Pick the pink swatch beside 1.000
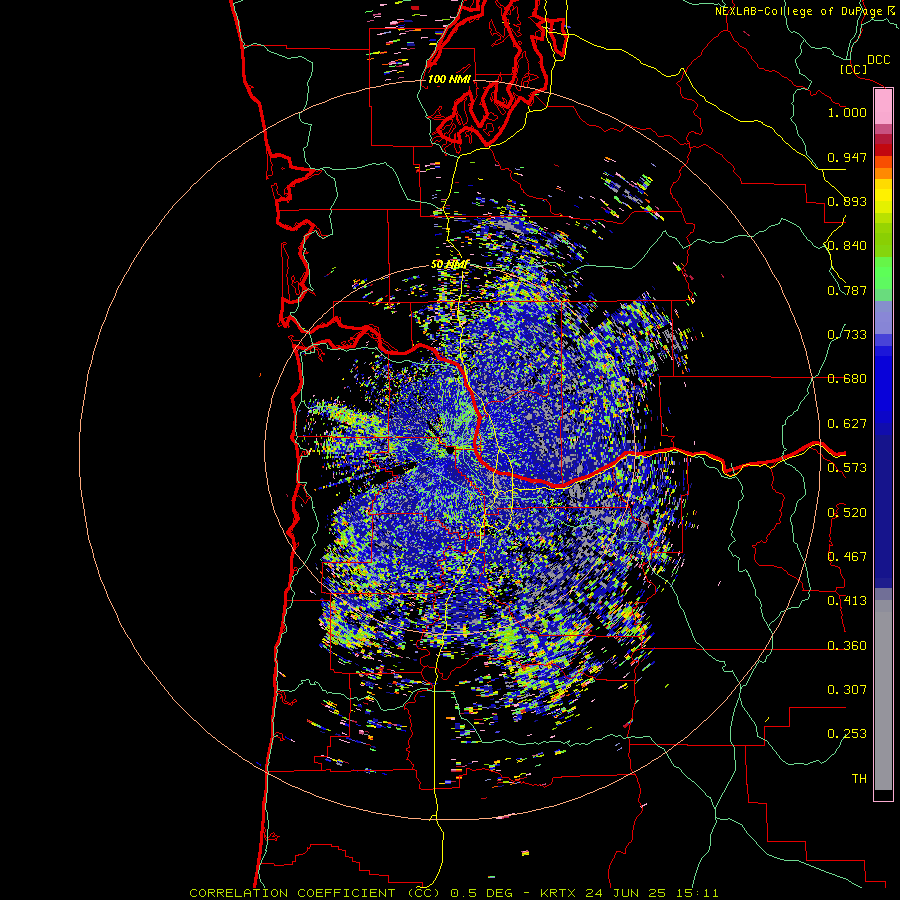This screenshot has width=900, height=900. 883,107
